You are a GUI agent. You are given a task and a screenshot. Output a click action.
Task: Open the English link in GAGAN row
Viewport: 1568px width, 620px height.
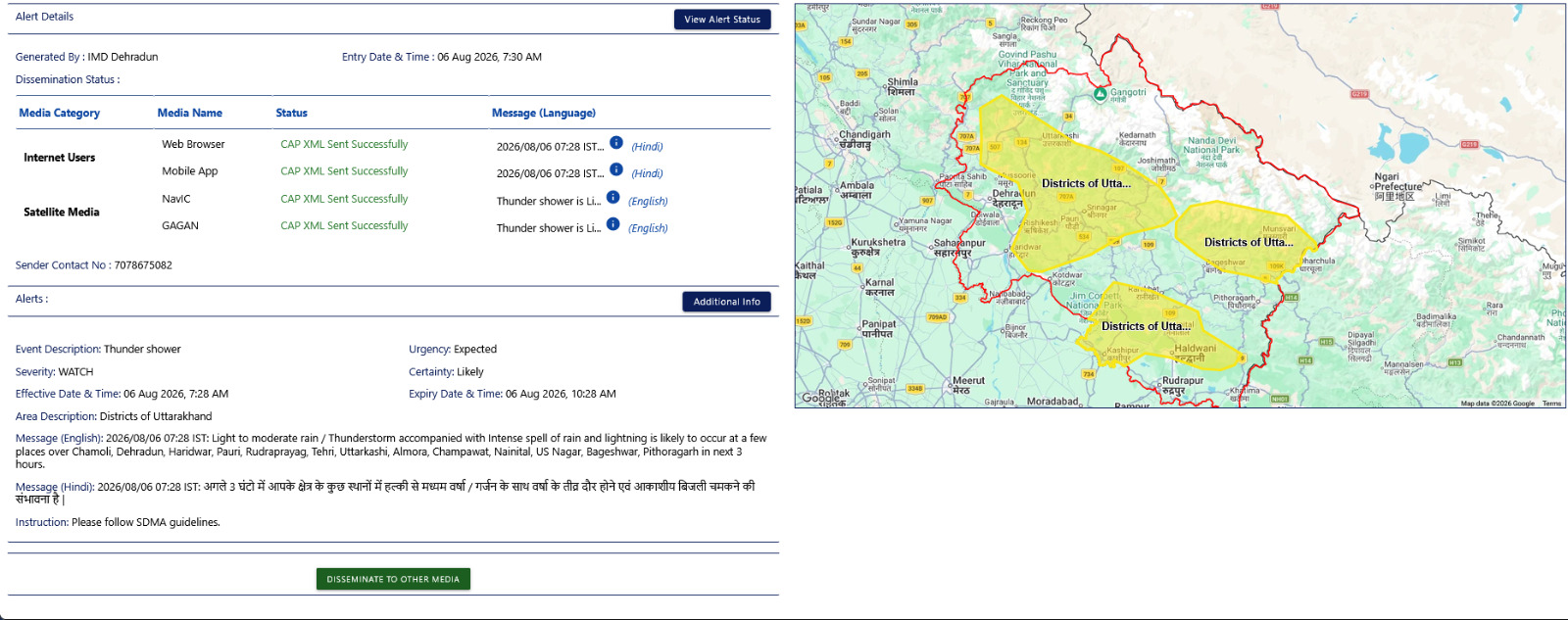coord(648,228)
